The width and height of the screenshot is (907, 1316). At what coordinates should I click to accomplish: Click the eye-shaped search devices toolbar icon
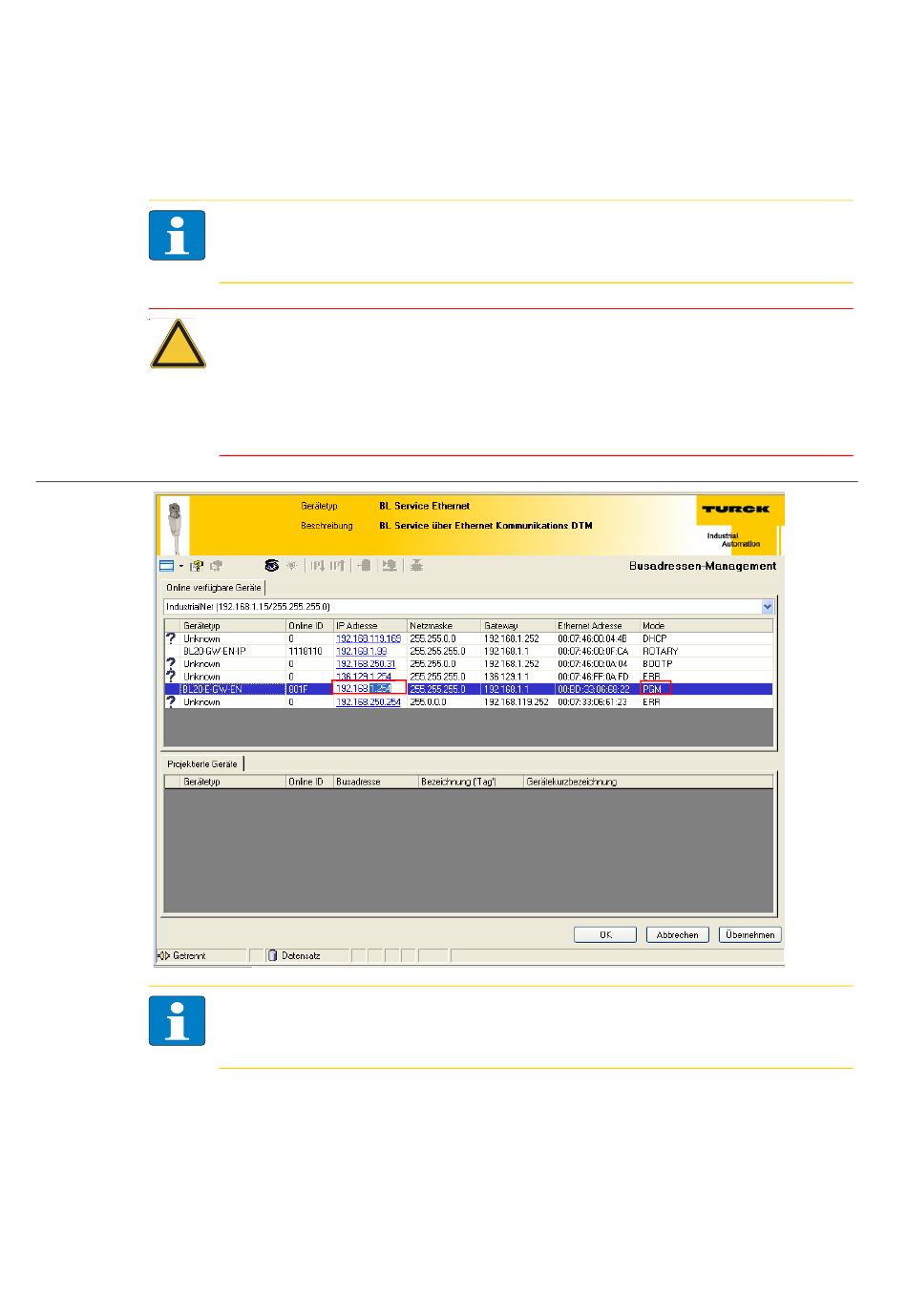pyautogui.click(x=272, y=566)
